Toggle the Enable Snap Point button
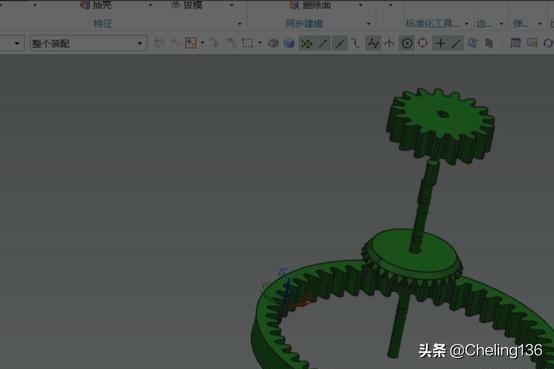 (306, 43)
